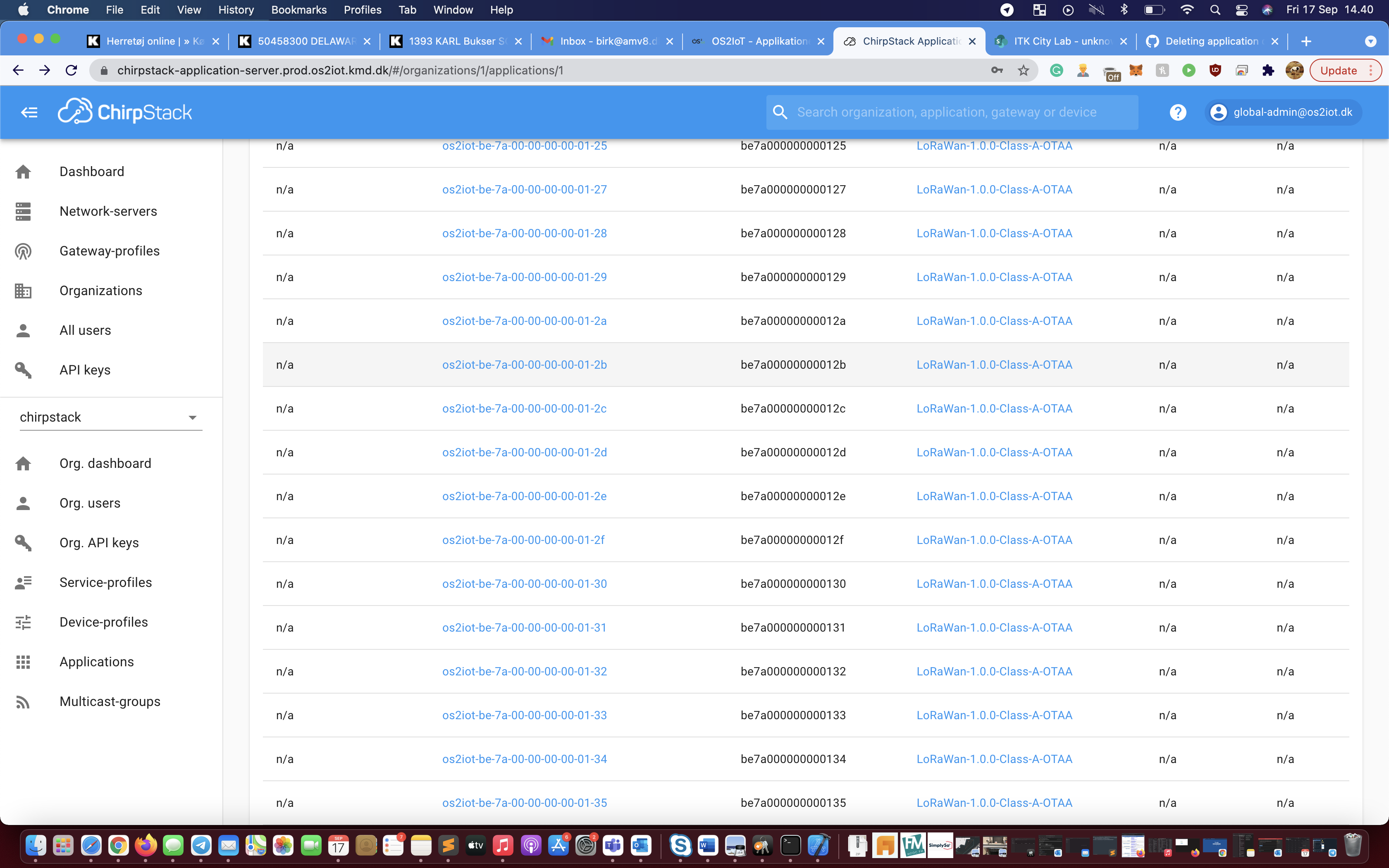
Task: Click the Gateway-profiles antenna icon
Action: click(x=23, y=251)
